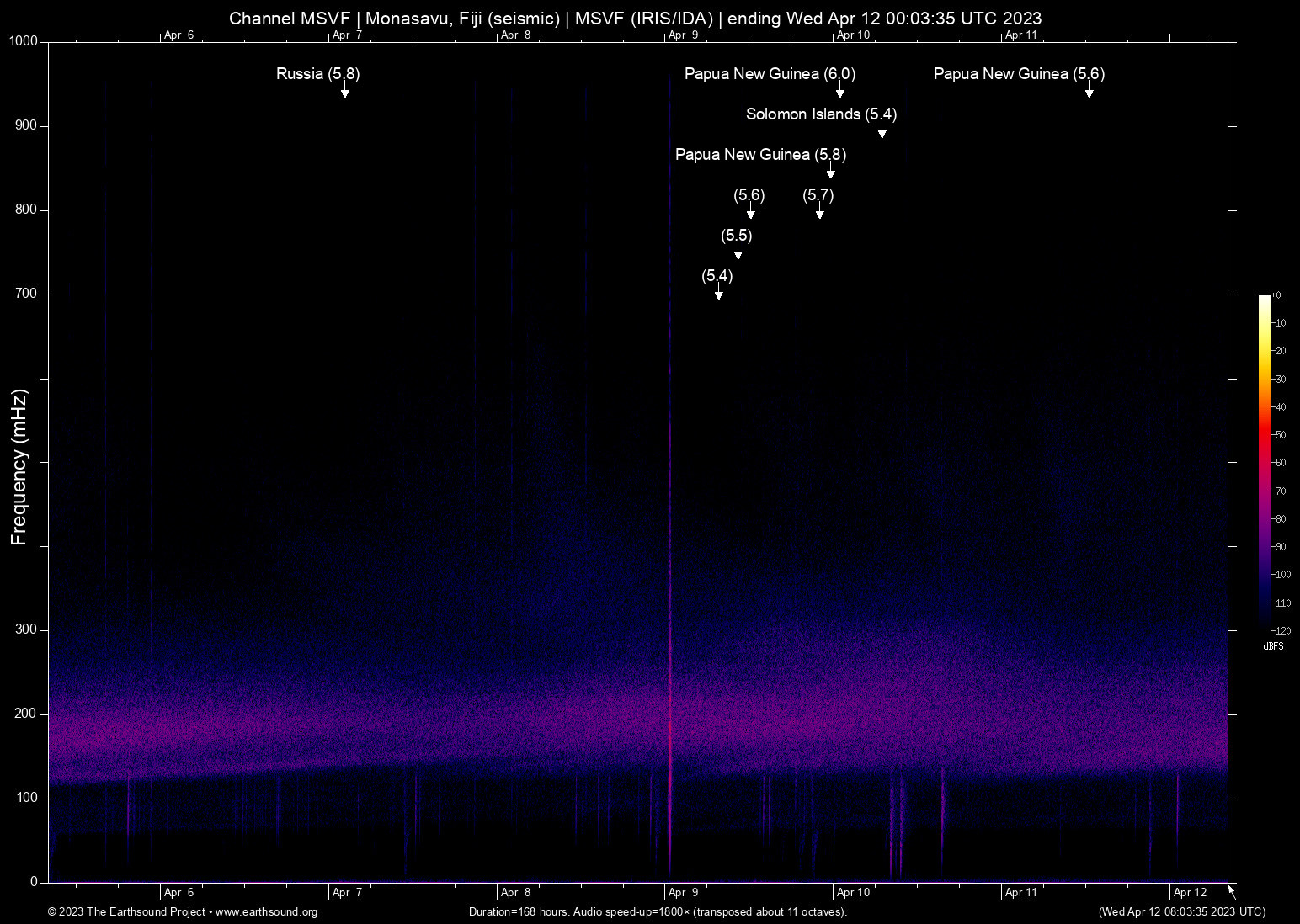Expand the Apr 11 date tick on bottom axis
The height and width of the screenshot is (924, 1300).
pyautogui.click(x=1019, y=891)
